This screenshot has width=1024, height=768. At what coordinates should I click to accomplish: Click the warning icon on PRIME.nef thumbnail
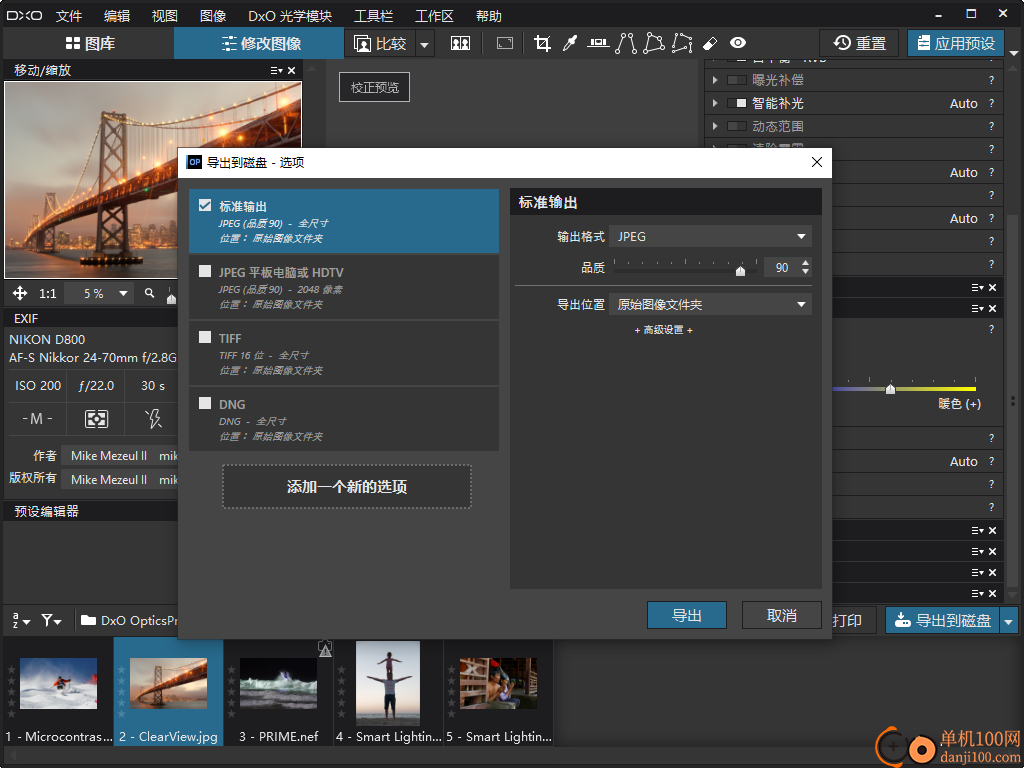click(x=325, y=648)
